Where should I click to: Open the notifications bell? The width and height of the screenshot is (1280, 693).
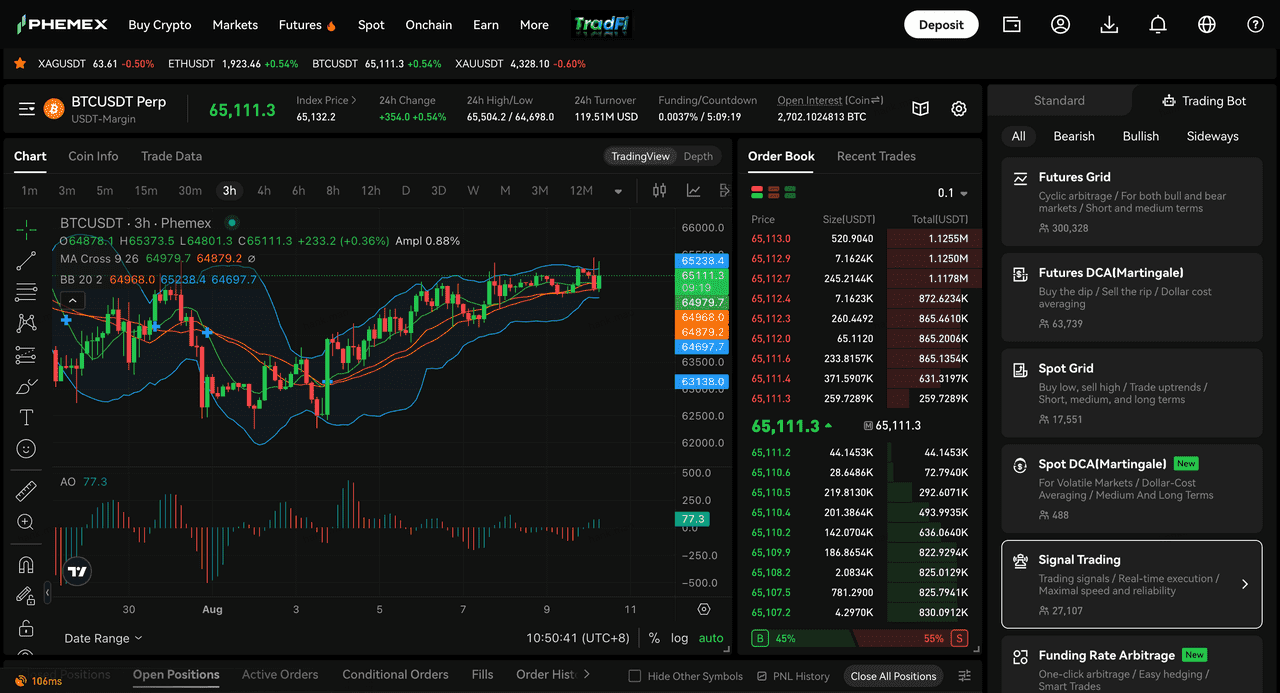click(1158, 24)
